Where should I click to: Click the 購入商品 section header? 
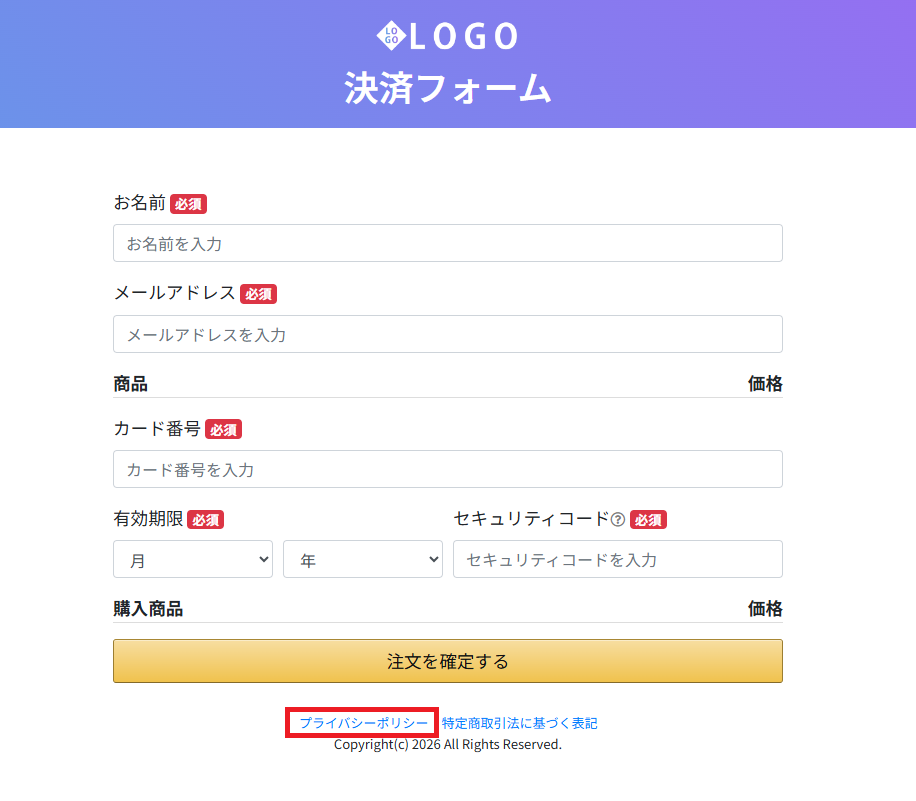point(148,609)
